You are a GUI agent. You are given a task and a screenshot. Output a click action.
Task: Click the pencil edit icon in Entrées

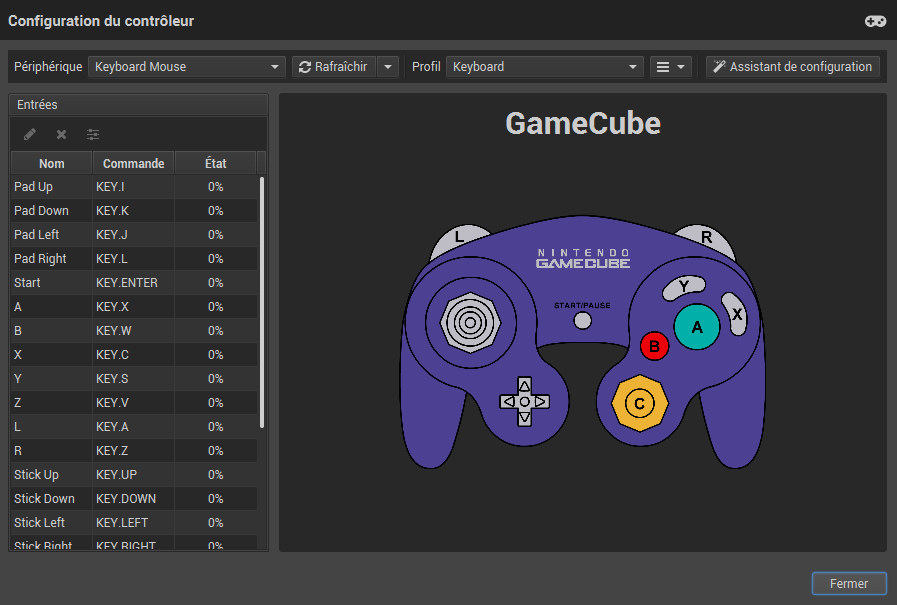coord(30,134)
